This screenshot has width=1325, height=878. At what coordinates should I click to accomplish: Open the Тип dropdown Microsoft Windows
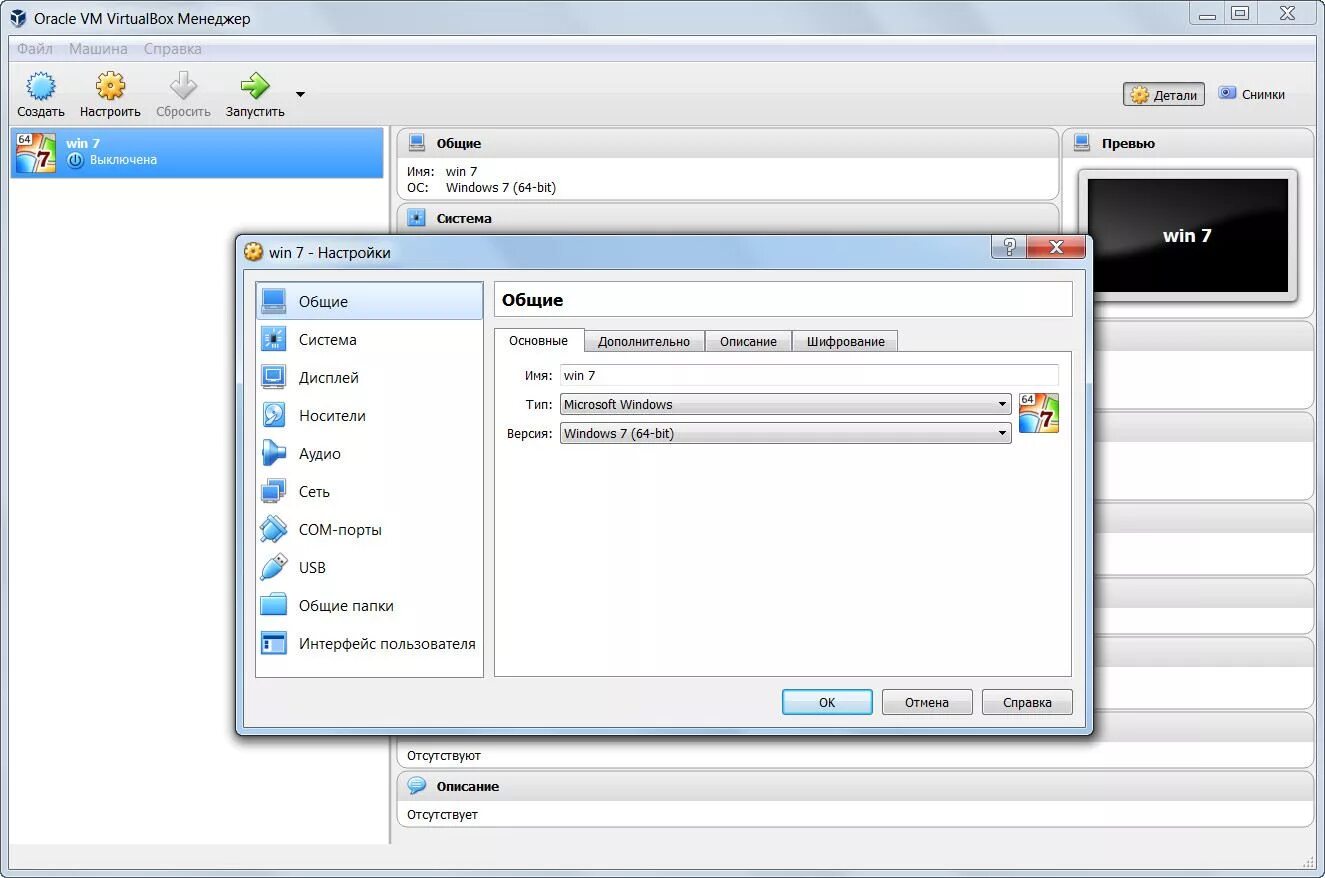tap(785, 404)
